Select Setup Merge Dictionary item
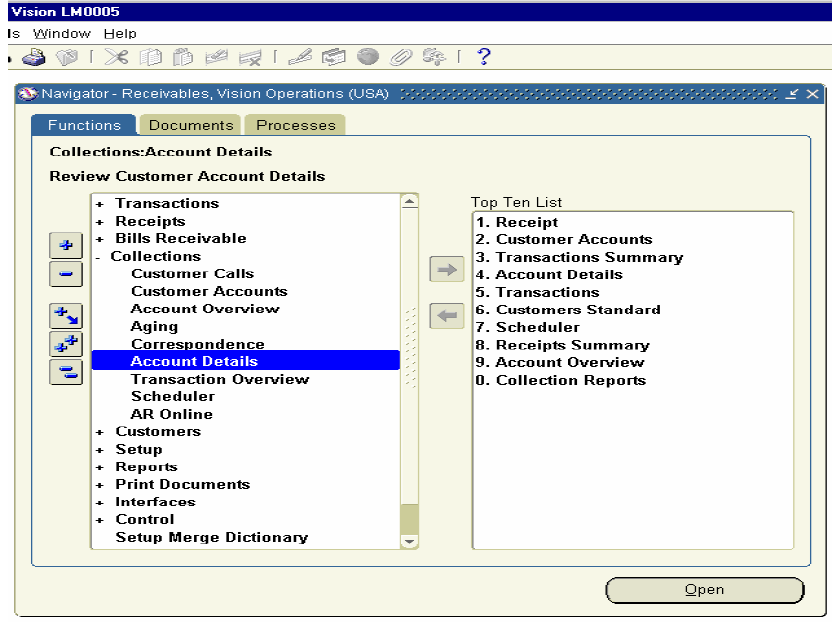Viewport: 832px width, 627px height. click(x=212, y=537)
